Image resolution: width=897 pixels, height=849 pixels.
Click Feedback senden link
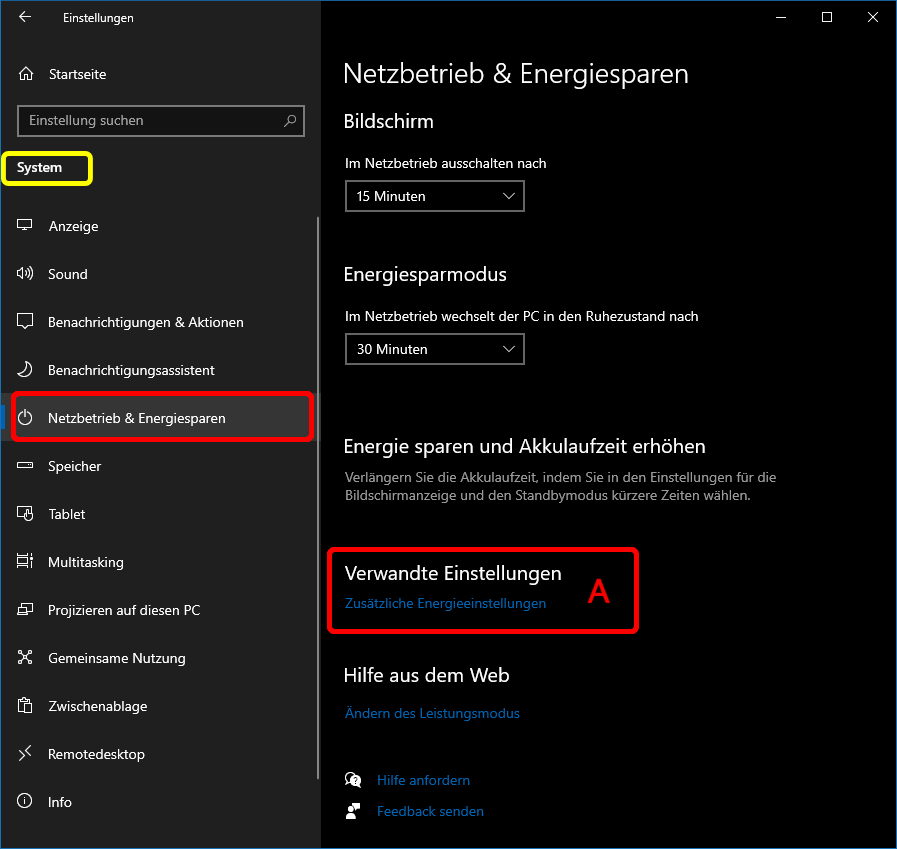(430, 811)
